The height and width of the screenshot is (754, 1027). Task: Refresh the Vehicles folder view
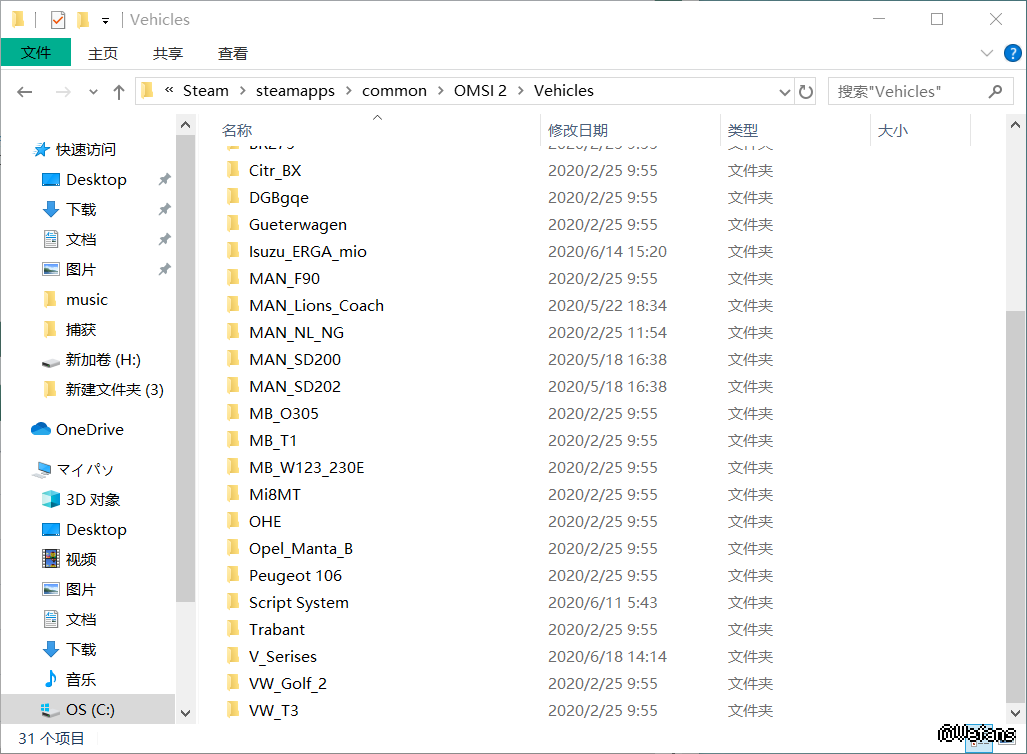pos(806,92)
